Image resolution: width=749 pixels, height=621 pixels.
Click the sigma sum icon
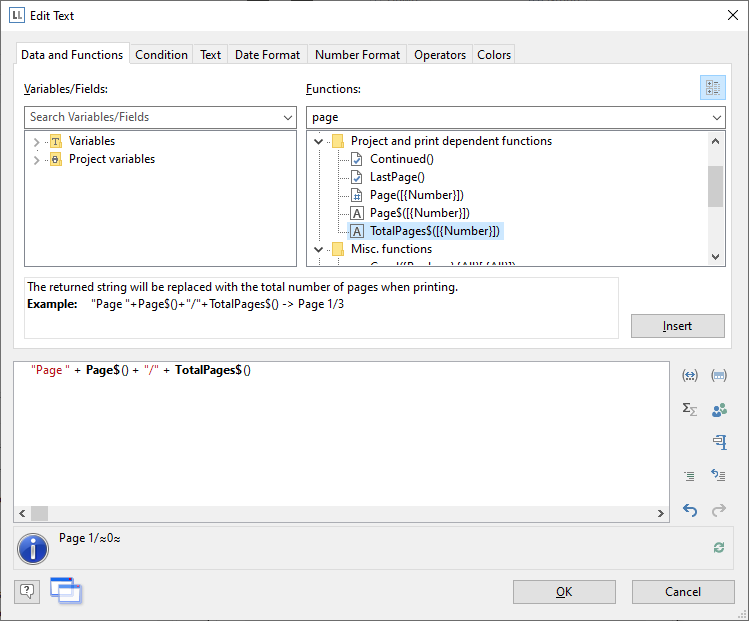[689, 409]
